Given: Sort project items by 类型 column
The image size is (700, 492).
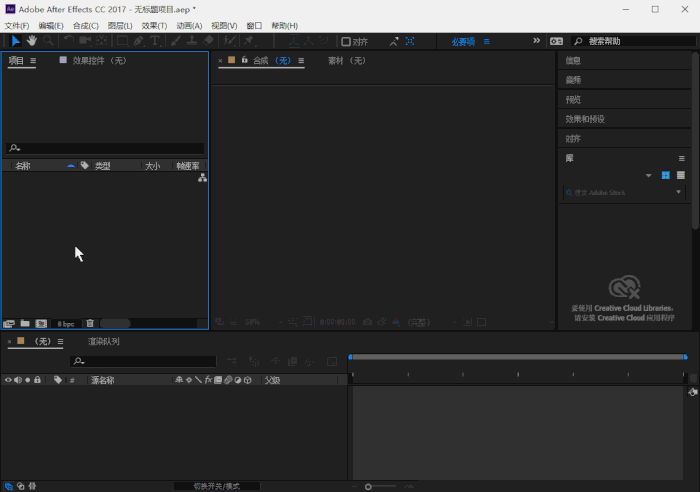Looking at the screenshot, I should coord(103,166).
